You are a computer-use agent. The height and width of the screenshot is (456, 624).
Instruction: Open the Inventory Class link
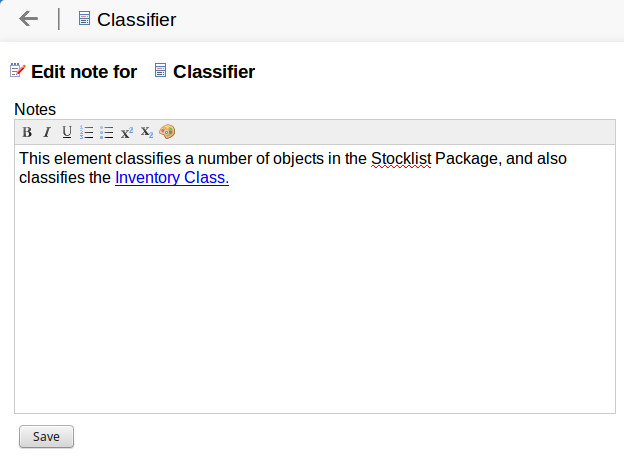click(x=172, y=179)
